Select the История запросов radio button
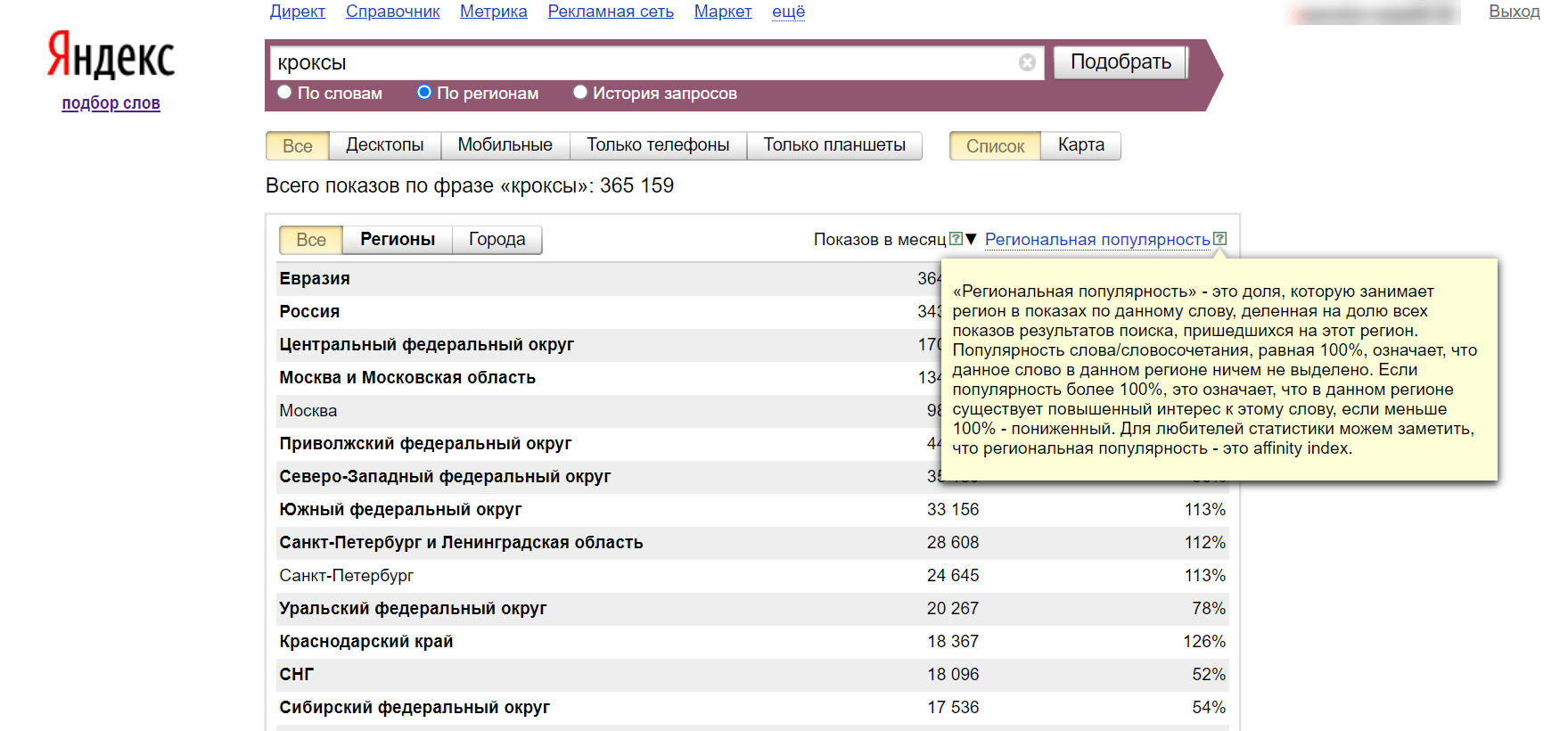The height and width of the screenshot is (731, 1568). [x=580, y=92]
